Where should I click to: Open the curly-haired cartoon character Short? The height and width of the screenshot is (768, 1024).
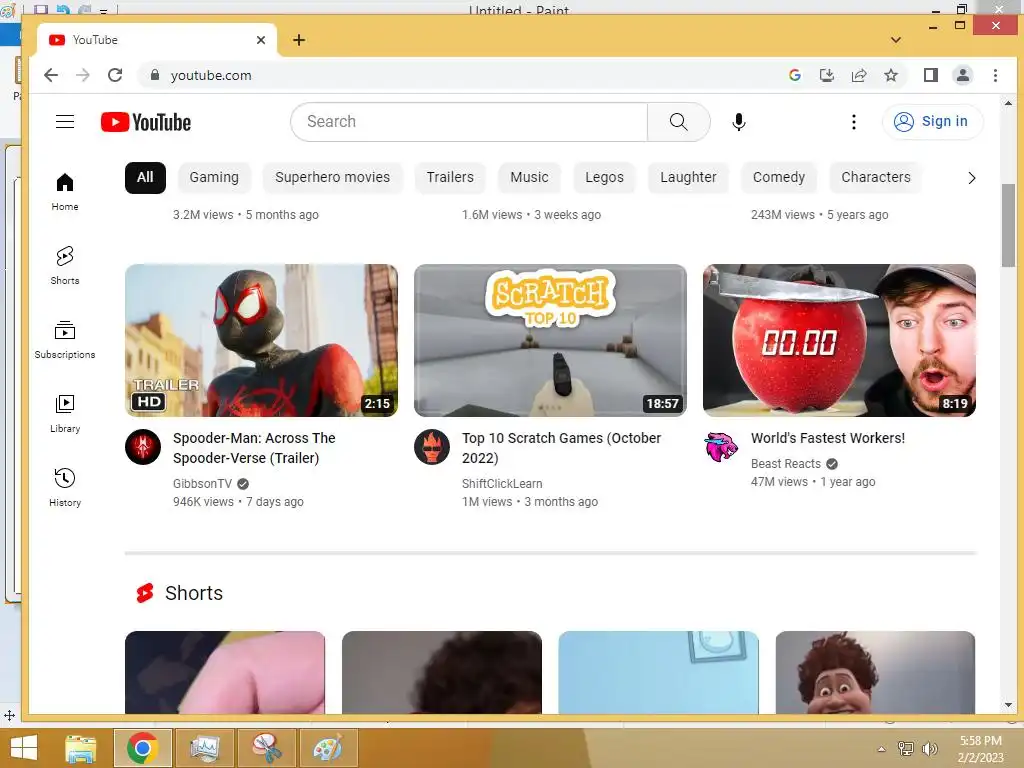[x=875, y=672]
